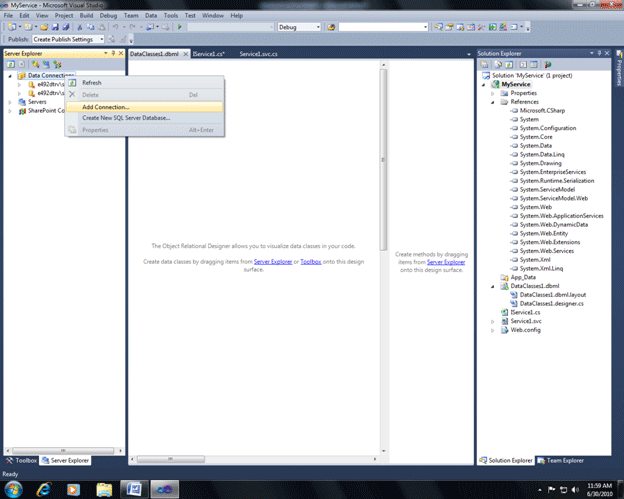
Task: Click designer vertical scrollbar thumb
Action: (x=383, y=160)
